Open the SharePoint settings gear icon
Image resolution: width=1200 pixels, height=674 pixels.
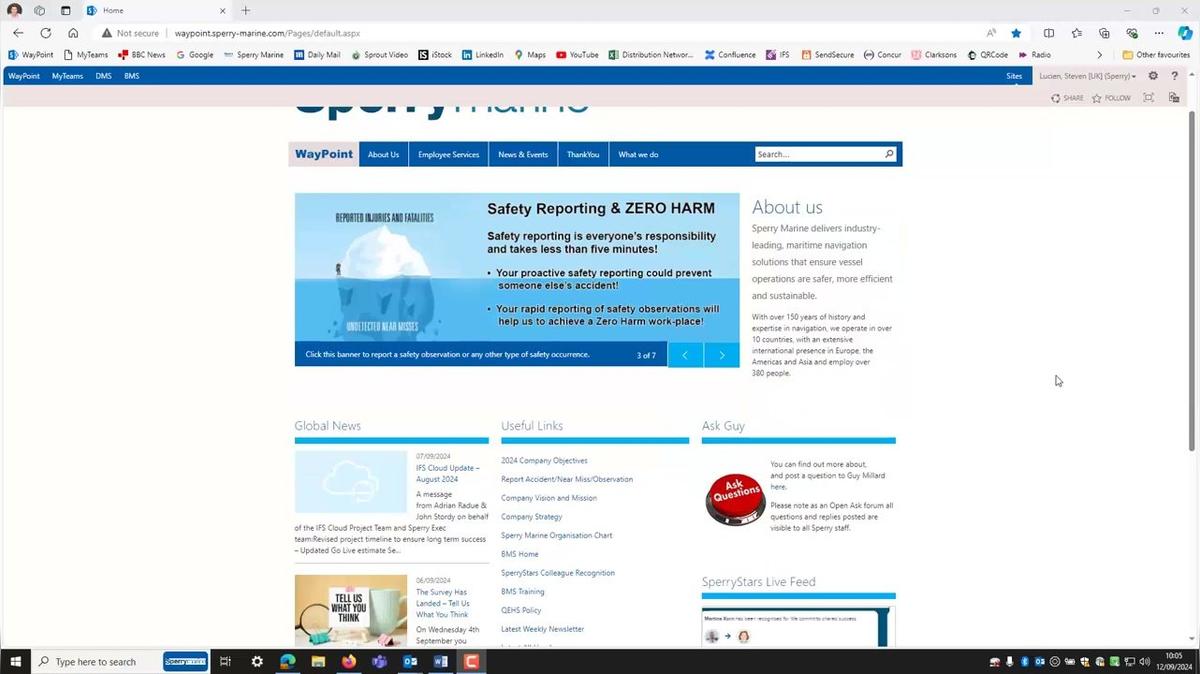pyautogui.click(x=1153, y=76)
